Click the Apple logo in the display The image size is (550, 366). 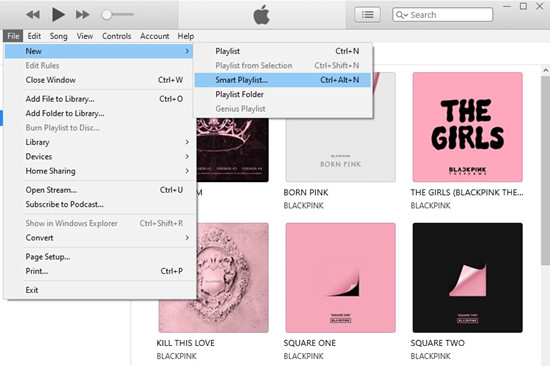click(x=261, y=15)
